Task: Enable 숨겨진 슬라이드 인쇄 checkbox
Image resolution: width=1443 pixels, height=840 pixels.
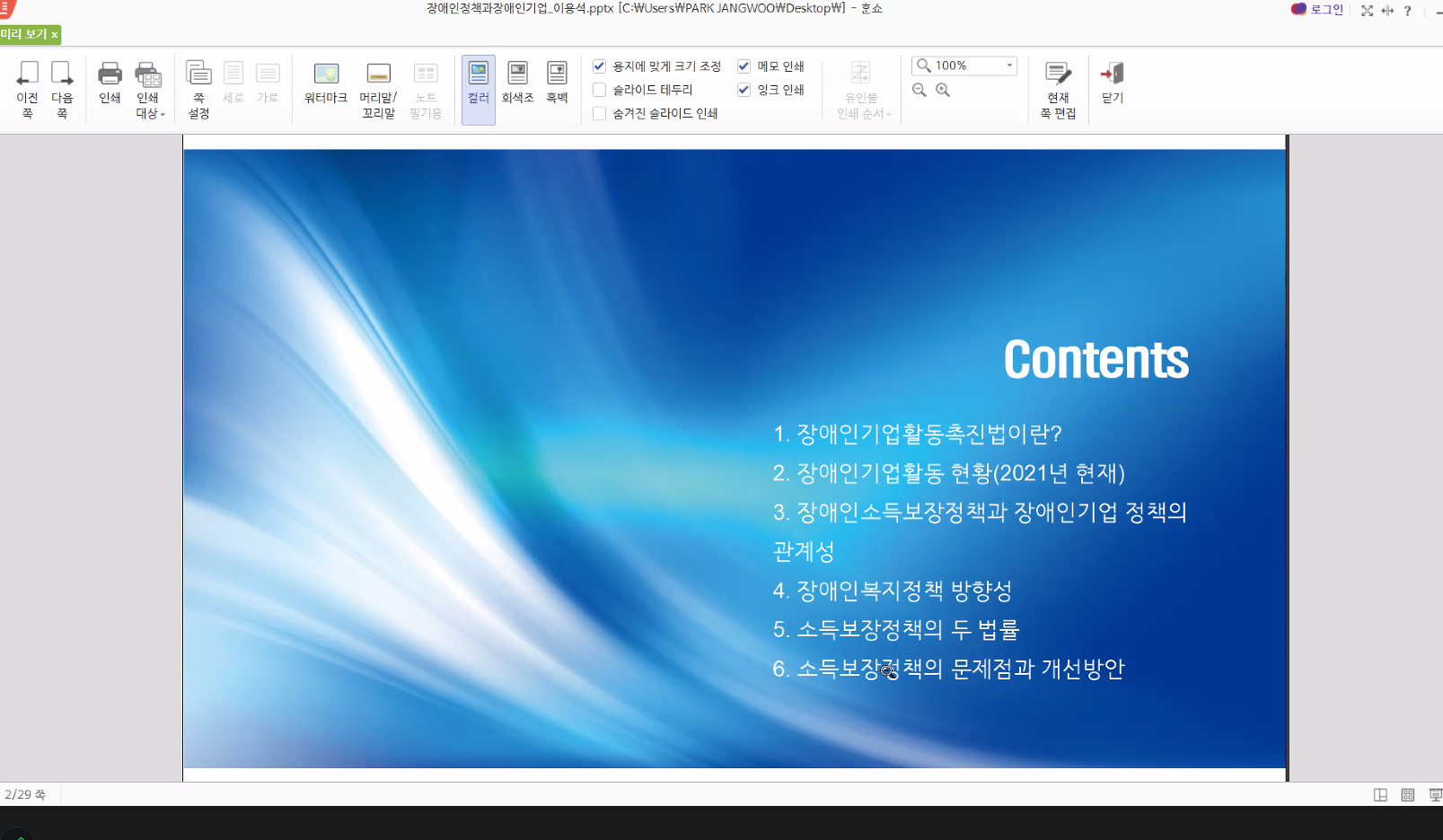Action: (600, 113)
